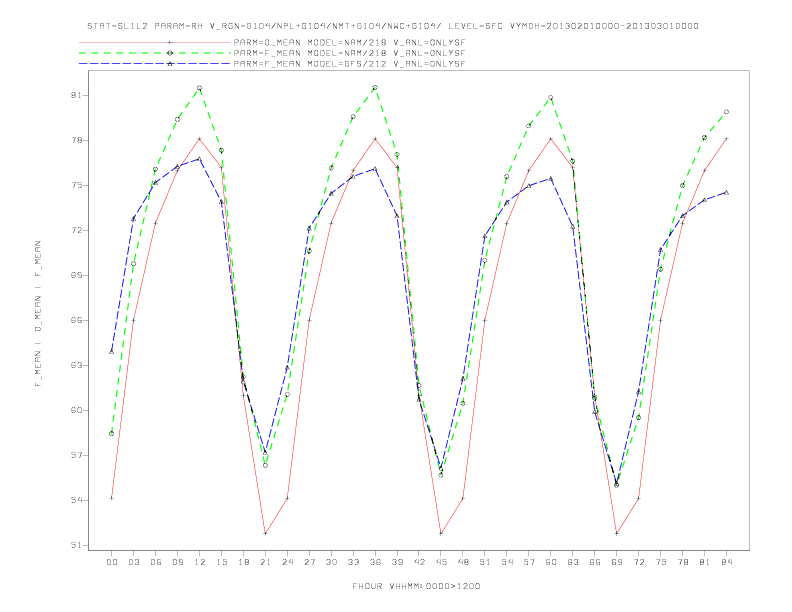Click the y-axis tick value 51
Viewport: 792px width, 612px height.
pos(76,545)
